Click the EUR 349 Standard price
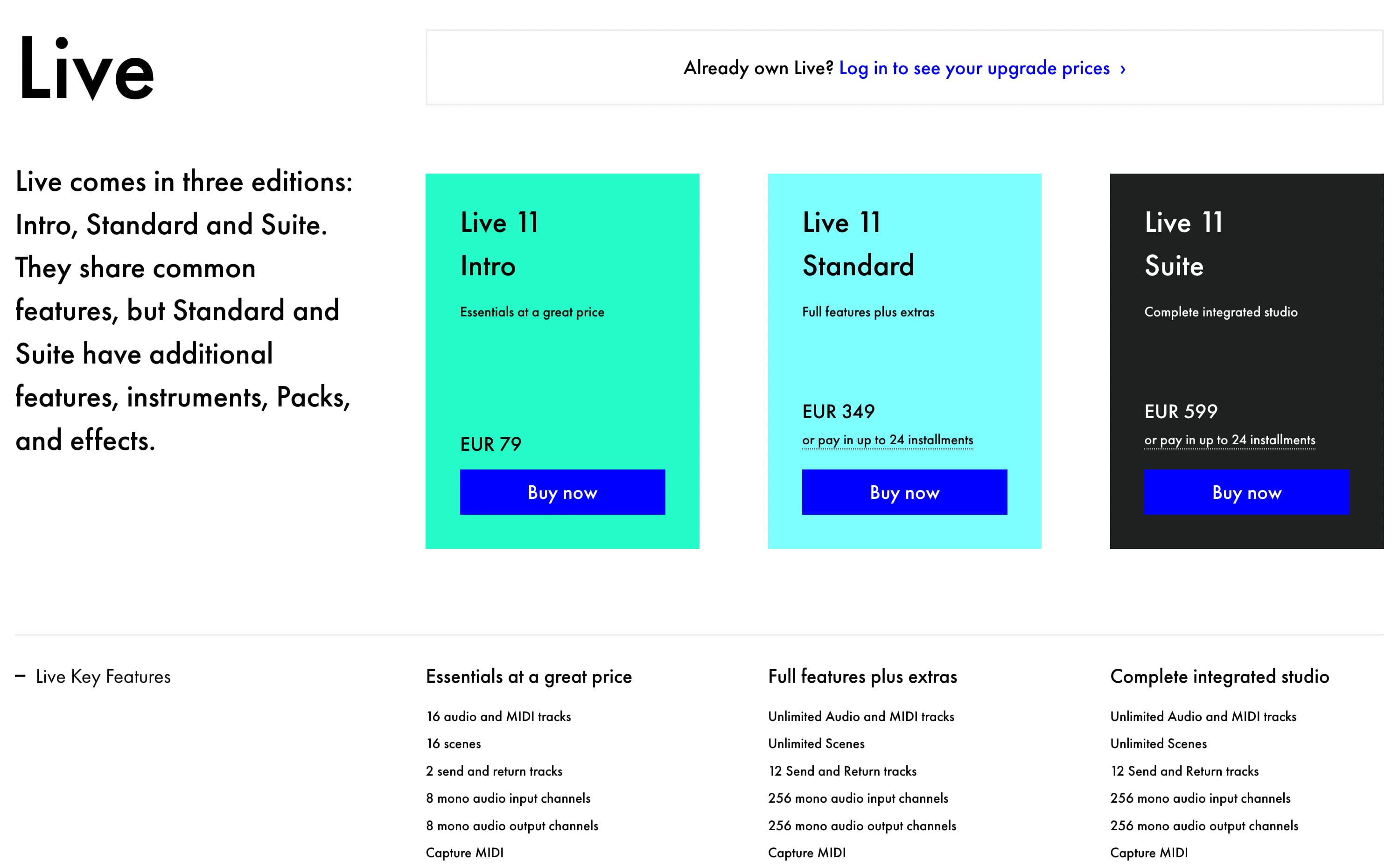 (x=838, y=411)
